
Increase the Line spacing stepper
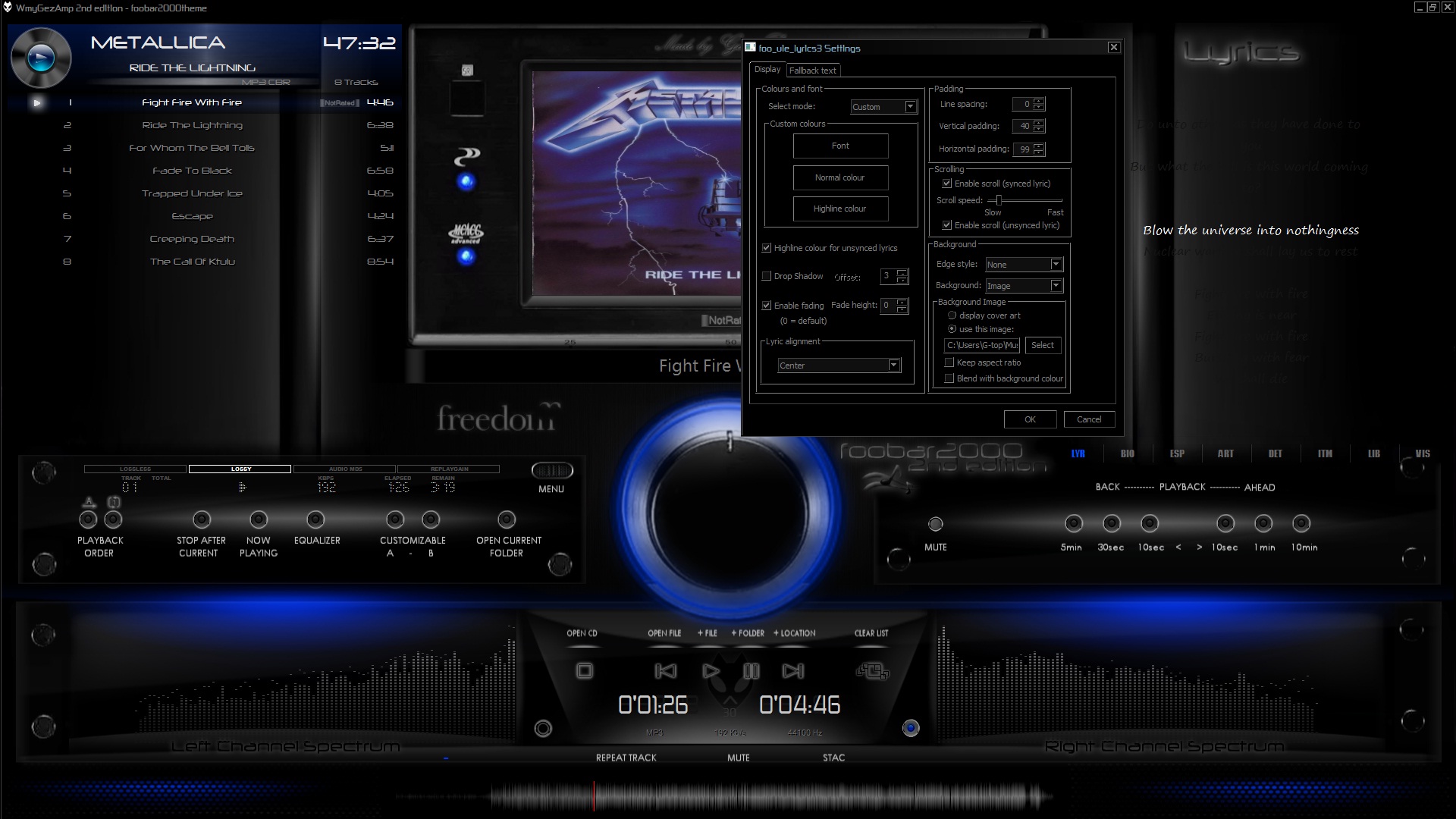(x=1039, y=101)
